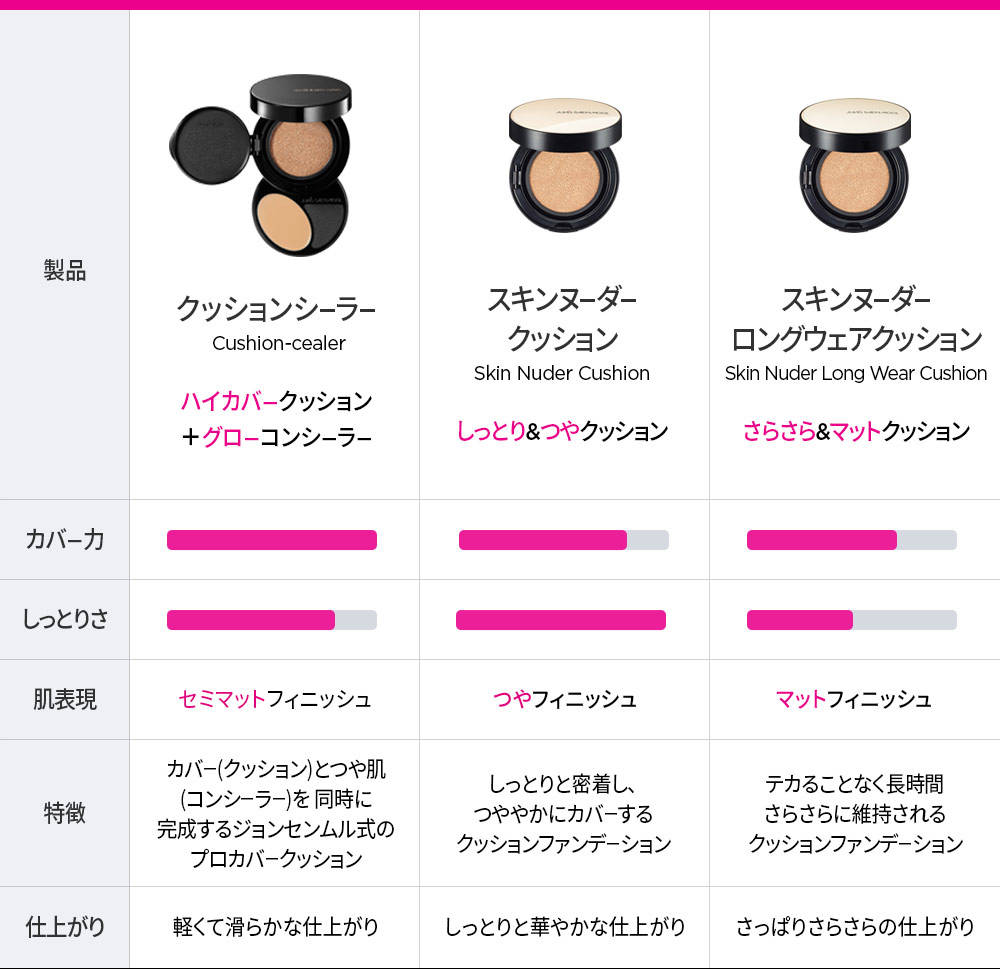
Task: Select the クッションシーラー product title
Action: pyautogui.click(x=276, y=309)
